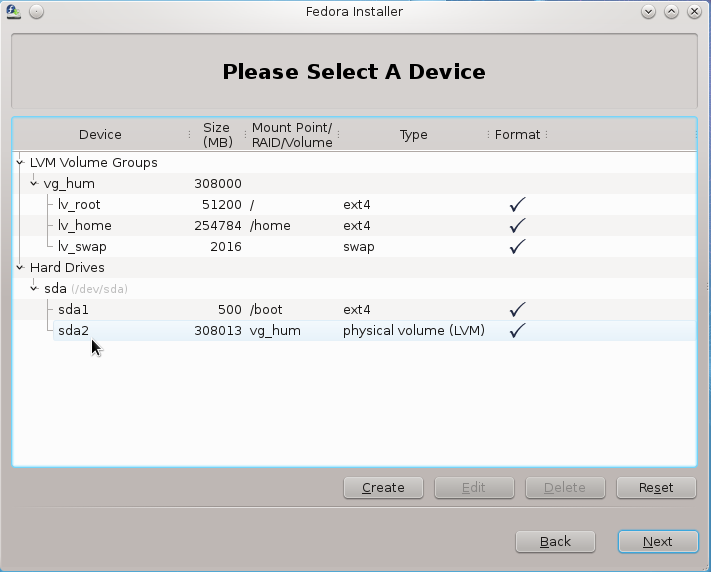Click the 51200 size value for lv_root
Viewport: 711px width, 572px height.
point(222,205)
